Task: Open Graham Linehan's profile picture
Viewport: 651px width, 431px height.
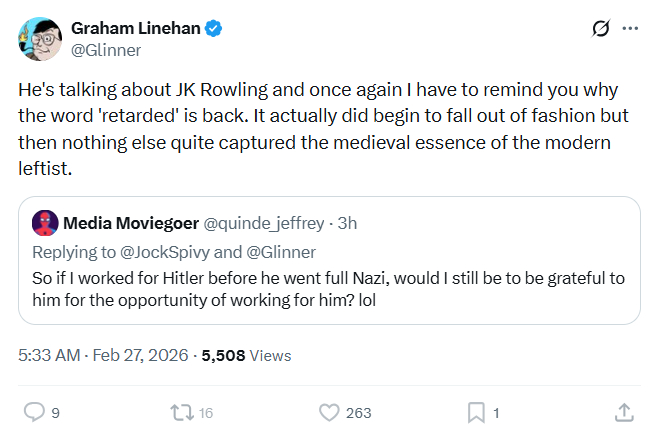Action: pyautogui.click(x=40, y=38)
